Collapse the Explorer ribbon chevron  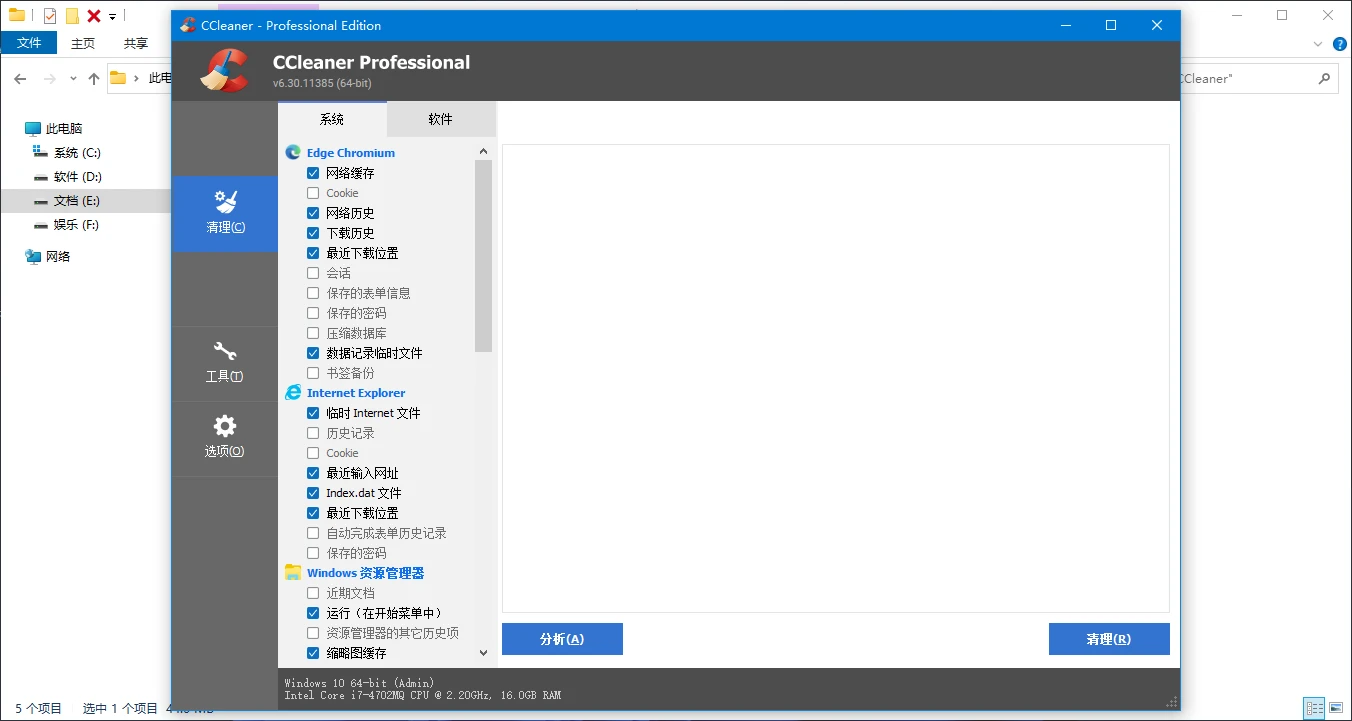click(1318, 43)
